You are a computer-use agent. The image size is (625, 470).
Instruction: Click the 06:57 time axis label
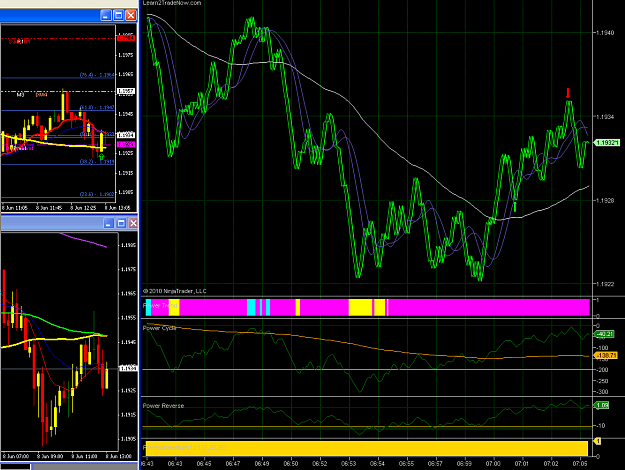435,464
